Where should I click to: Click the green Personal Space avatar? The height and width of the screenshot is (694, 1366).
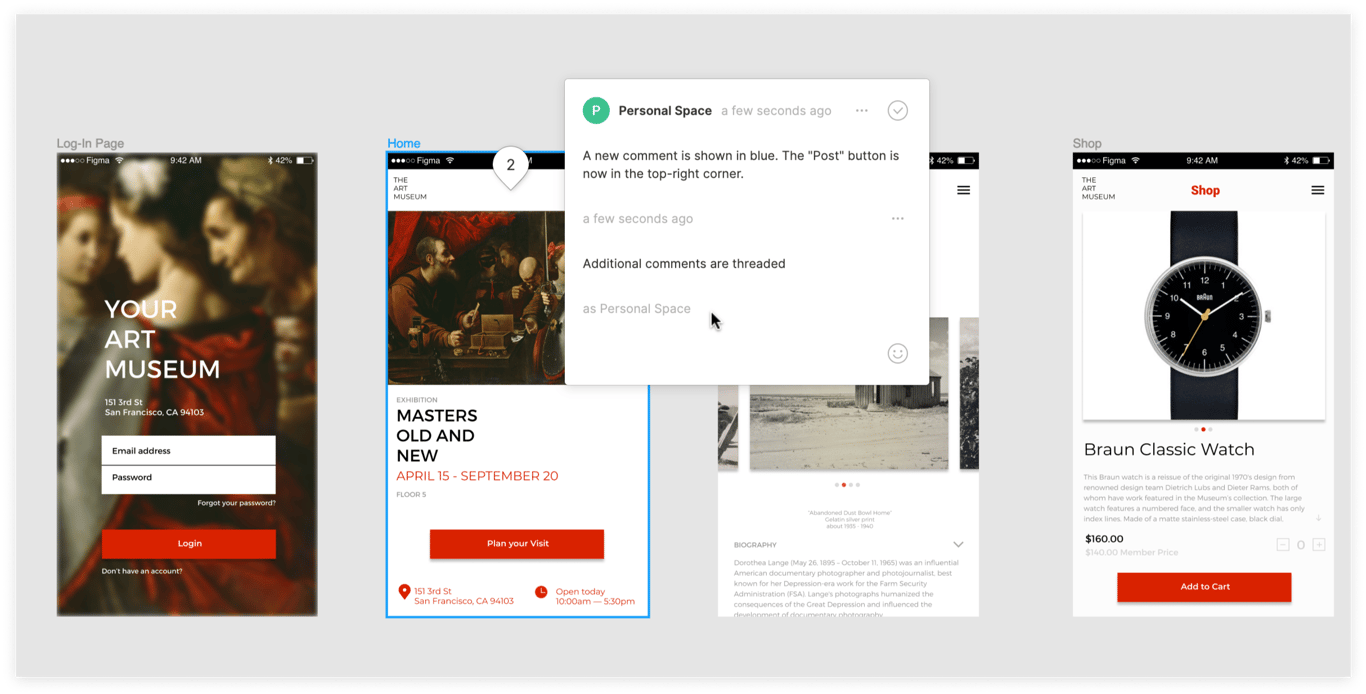pyautogui.click(x=596, y=111)
